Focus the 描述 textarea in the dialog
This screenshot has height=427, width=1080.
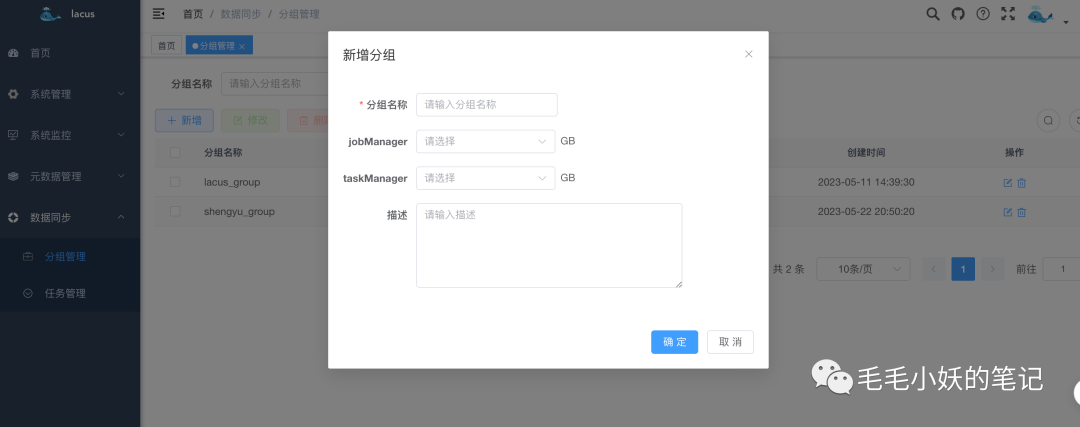pyautogui.click(x=549, y=245)
